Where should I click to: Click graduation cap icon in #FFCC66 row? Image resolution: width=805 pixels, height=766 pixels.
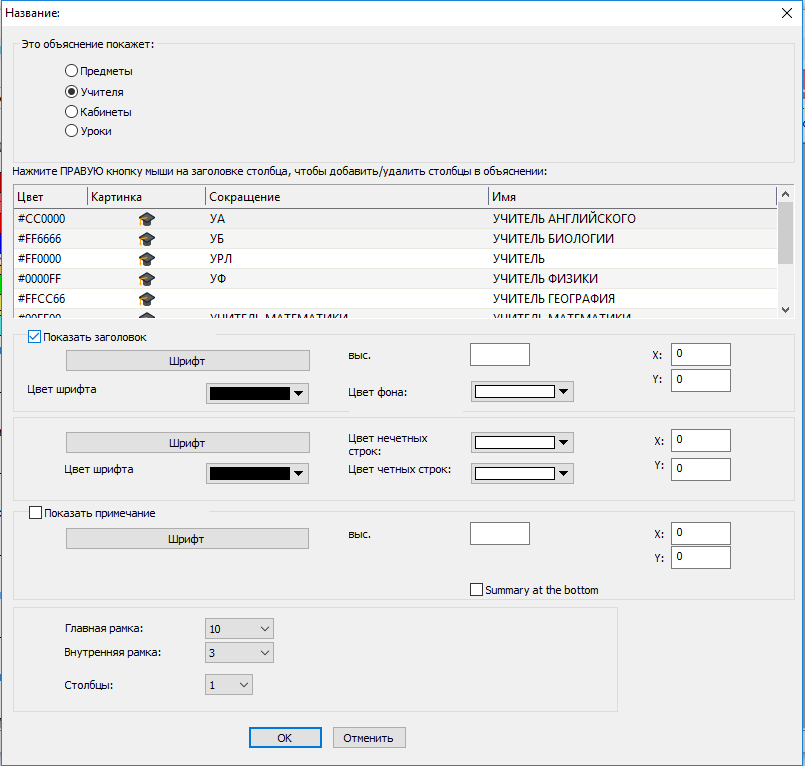pos(147,299)
